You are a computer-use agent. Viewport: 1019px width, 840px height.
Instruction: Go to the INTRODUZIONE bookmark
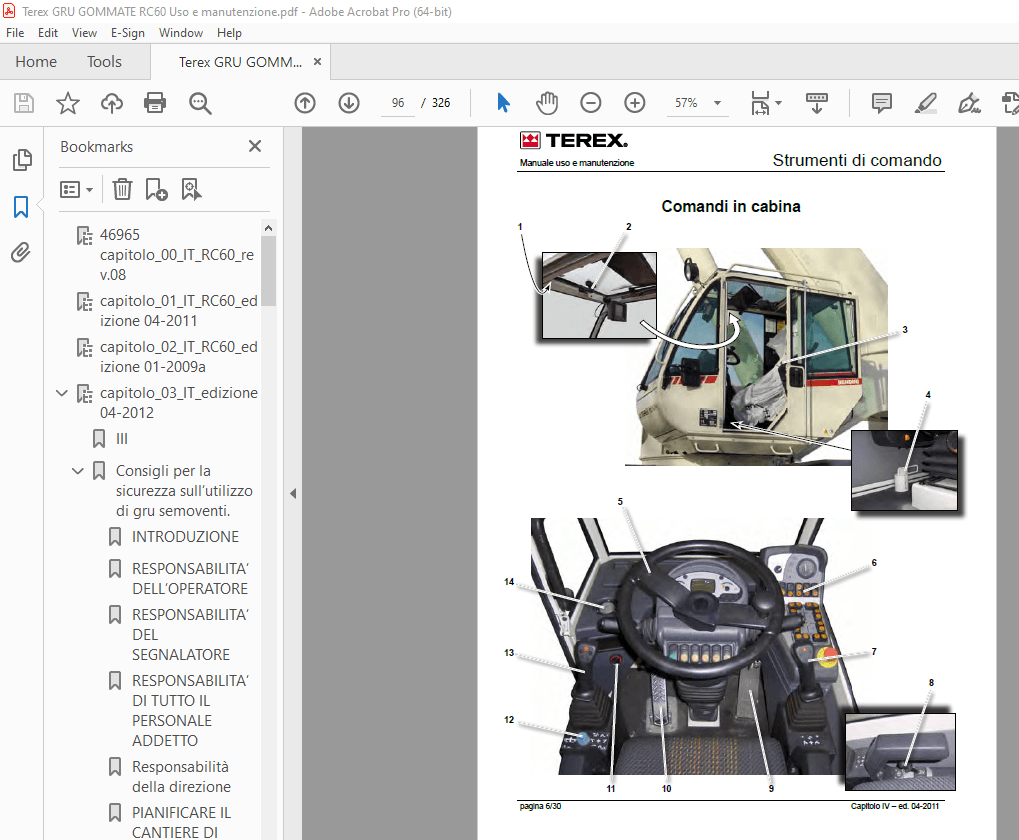coord(186,537)
